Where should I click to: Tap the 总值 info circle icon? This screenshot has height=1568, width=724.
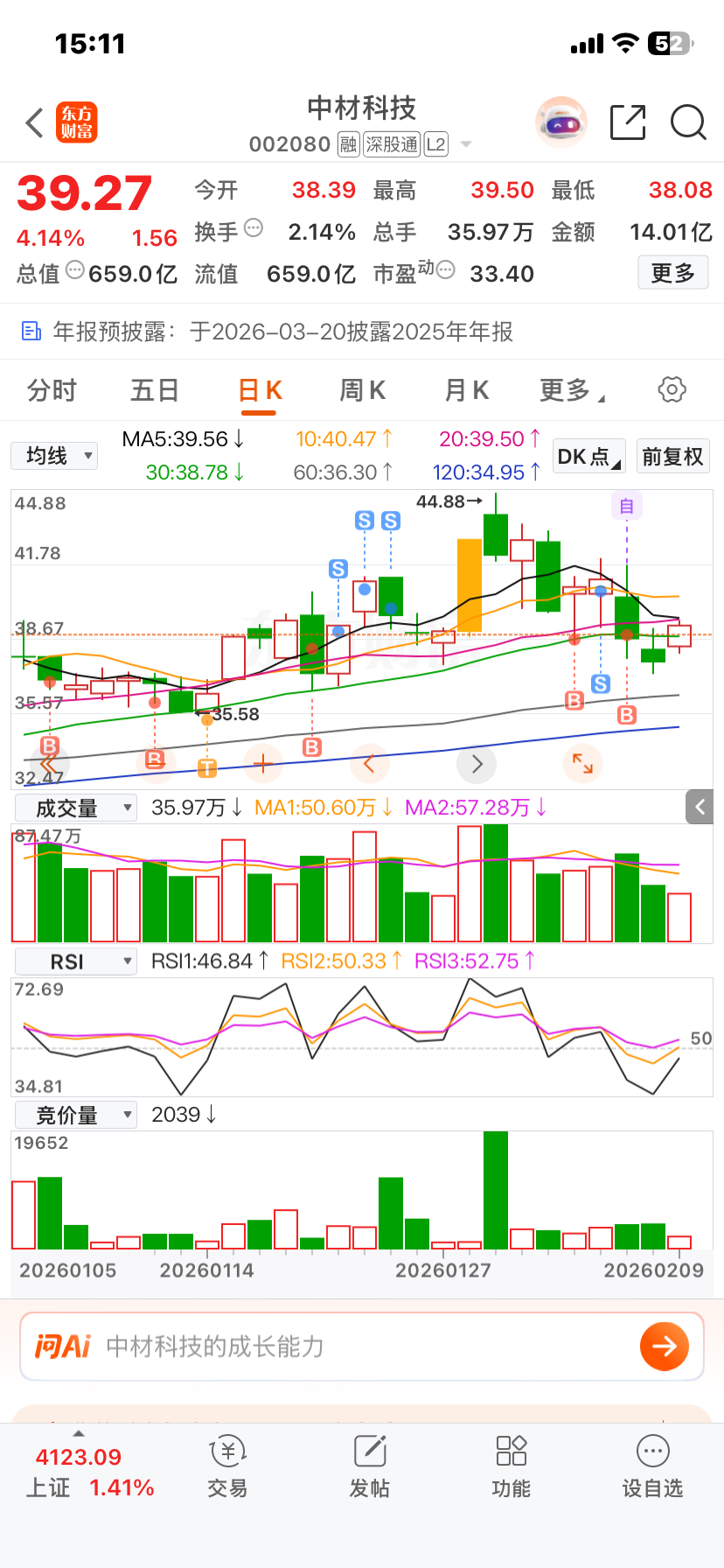coord(75,269)
